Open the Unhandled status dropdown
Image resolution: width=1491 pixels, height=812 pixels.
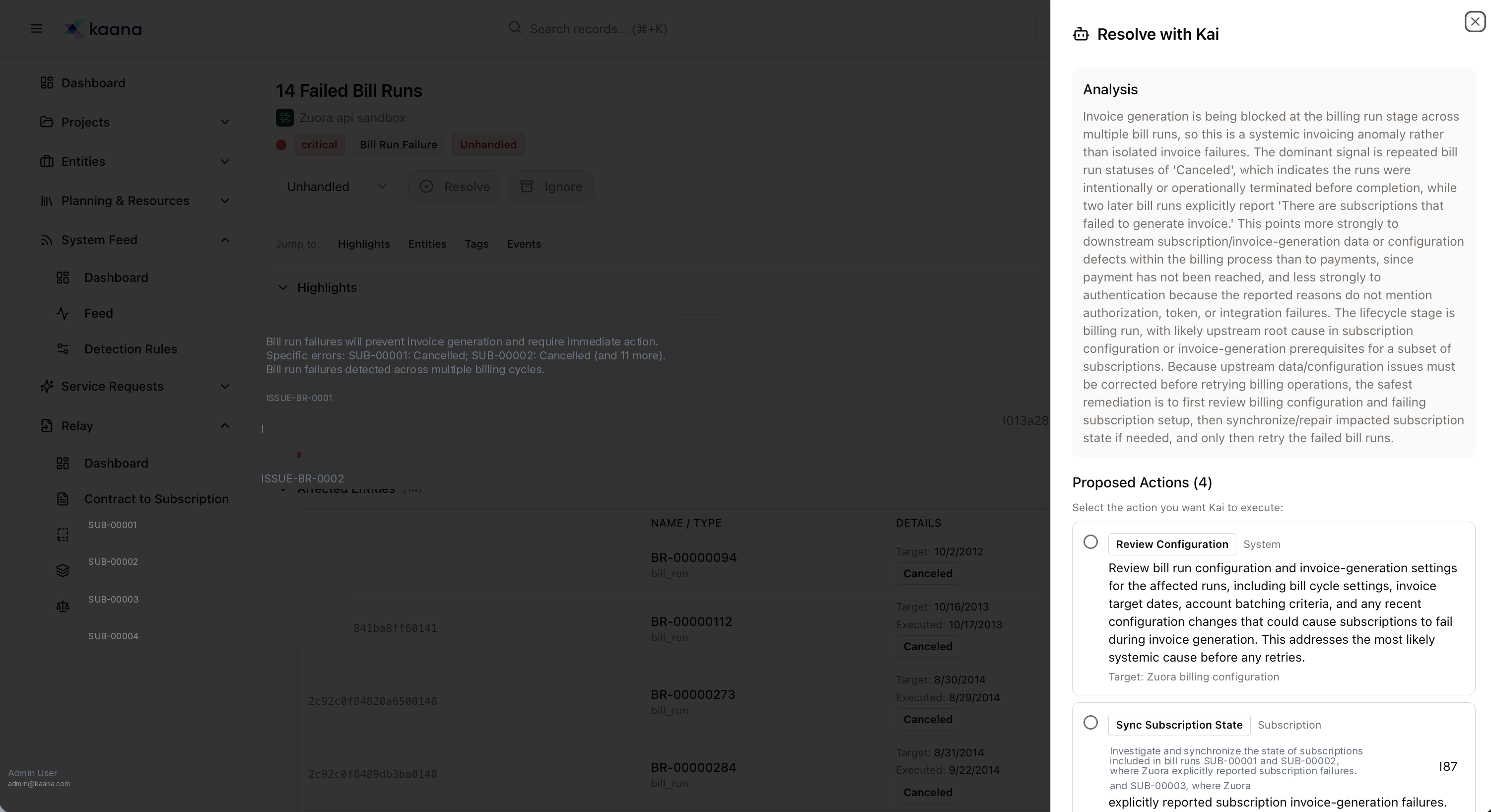click(338, 187)
